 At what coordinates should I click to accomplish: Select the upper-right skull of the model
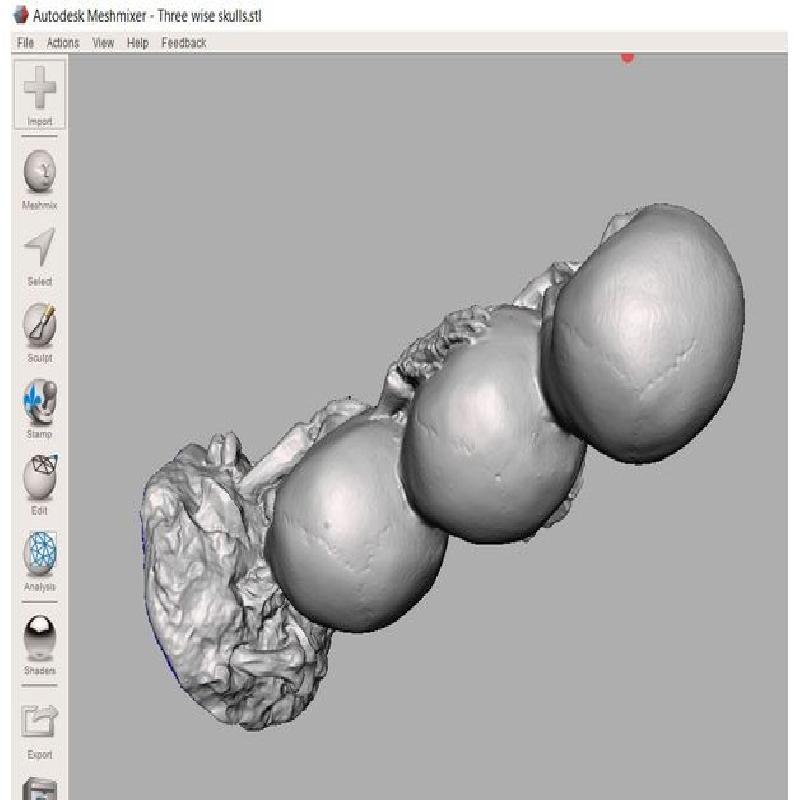(648, 330)
